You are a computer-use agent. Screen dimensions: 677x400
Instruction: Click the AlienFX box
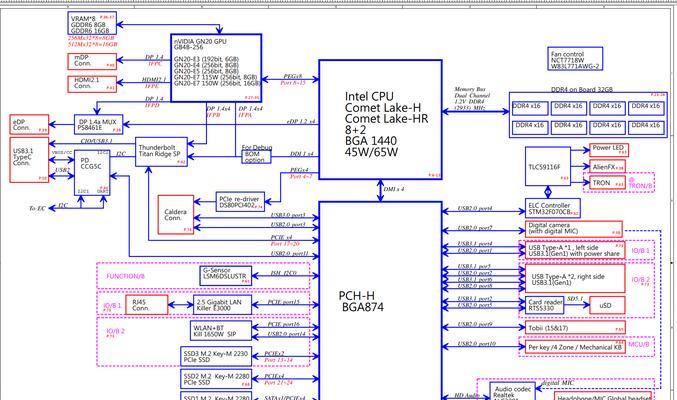(x=607, y=166)
